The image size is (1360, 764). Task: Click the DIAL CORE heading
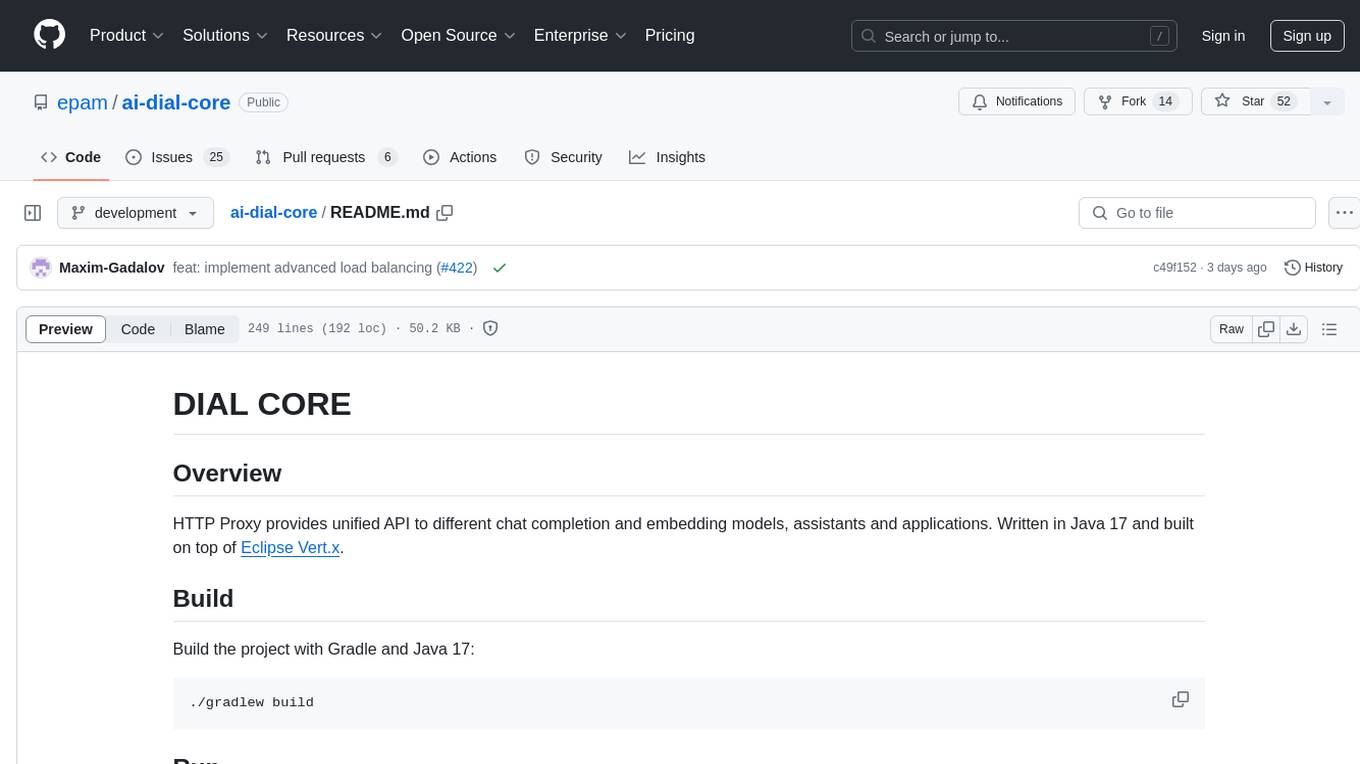262,404
